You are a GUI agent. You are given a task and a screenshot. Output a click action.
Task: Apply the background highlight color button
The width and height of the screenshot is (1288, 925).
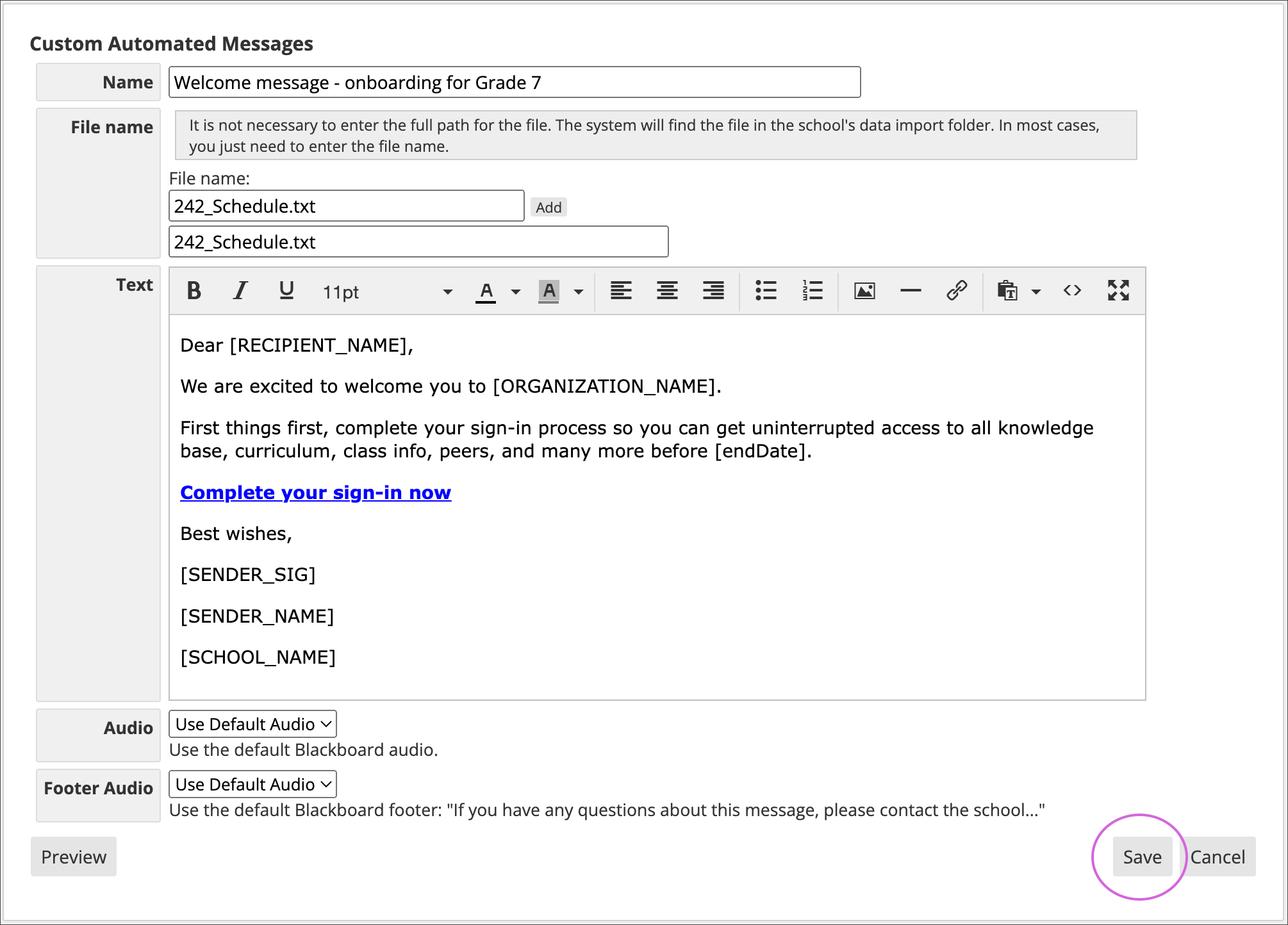pos(549,292)
